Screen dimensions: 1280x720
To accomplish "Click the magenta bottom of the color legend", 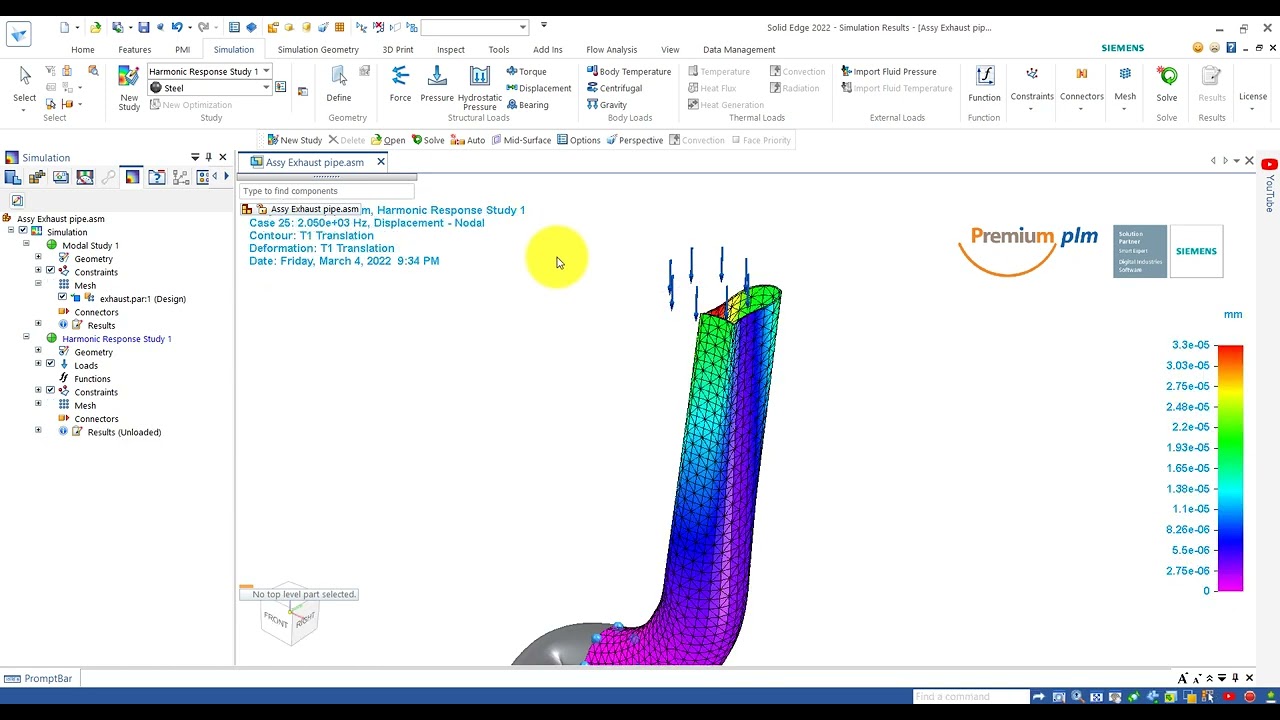I will pos(1230,581).
